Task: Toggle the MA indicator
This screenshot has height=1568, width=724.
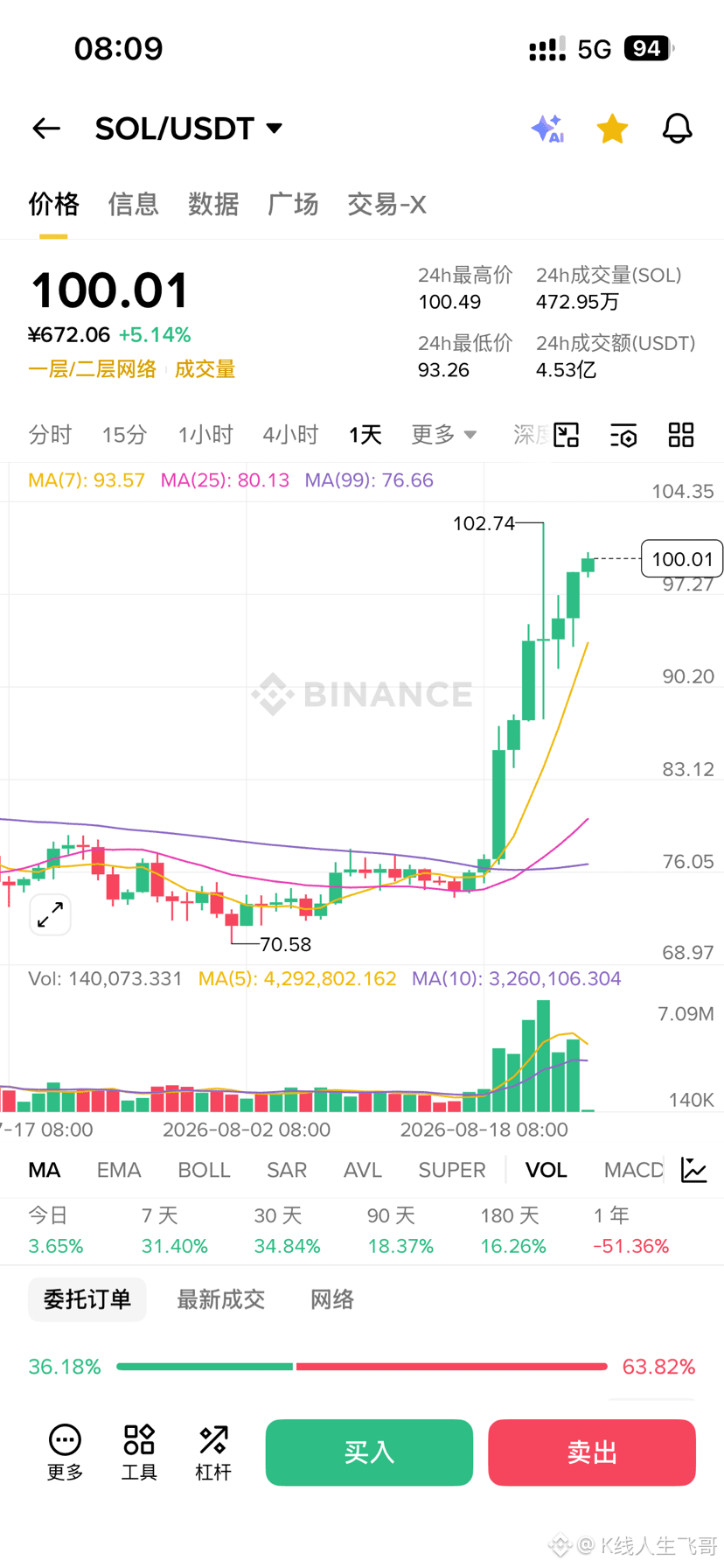Action: pyautogui.click(x=45, y=1171)
